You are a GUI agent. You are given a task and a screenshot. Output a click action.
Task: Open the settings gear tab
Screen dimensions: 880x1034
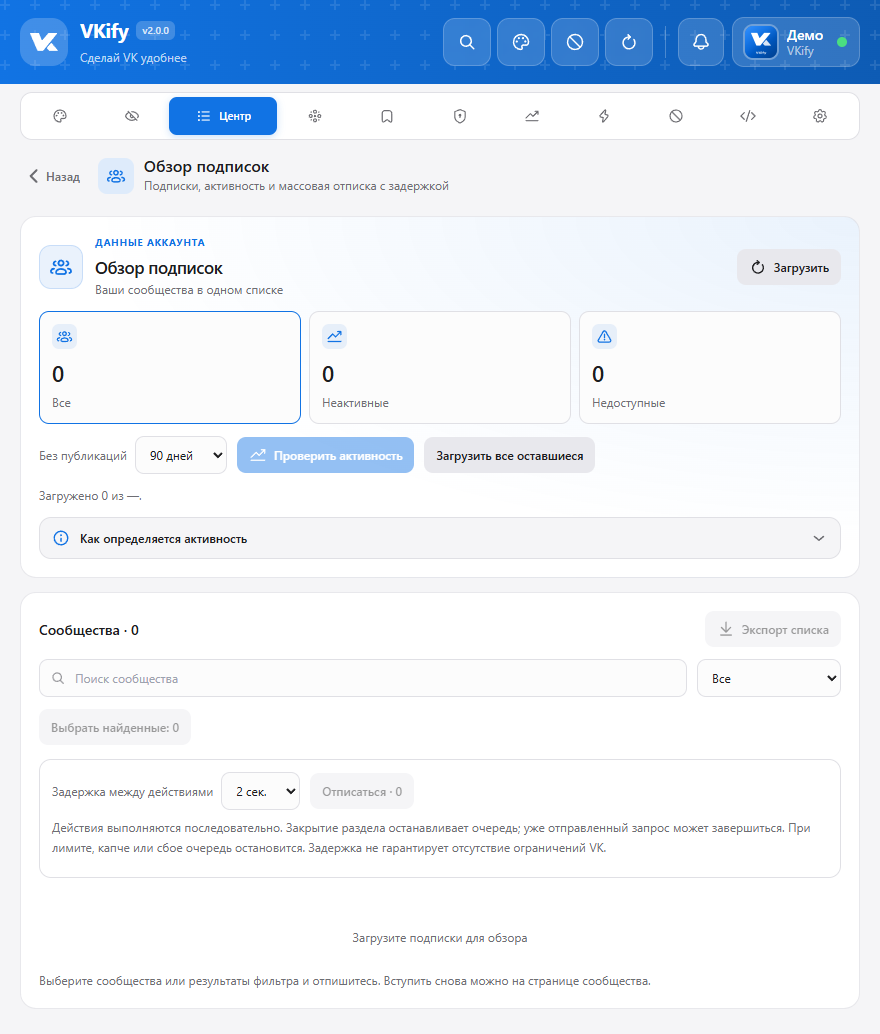(820, 116)
